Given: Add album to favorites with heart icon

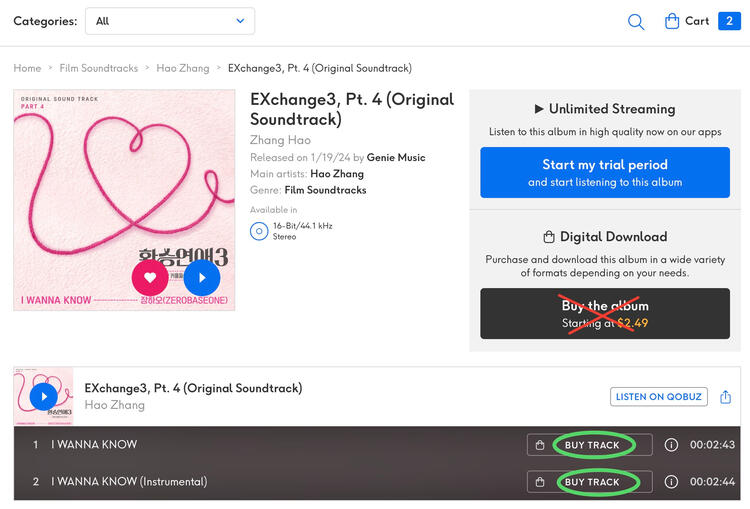Looking at the screenshot, I should [150, 277].
